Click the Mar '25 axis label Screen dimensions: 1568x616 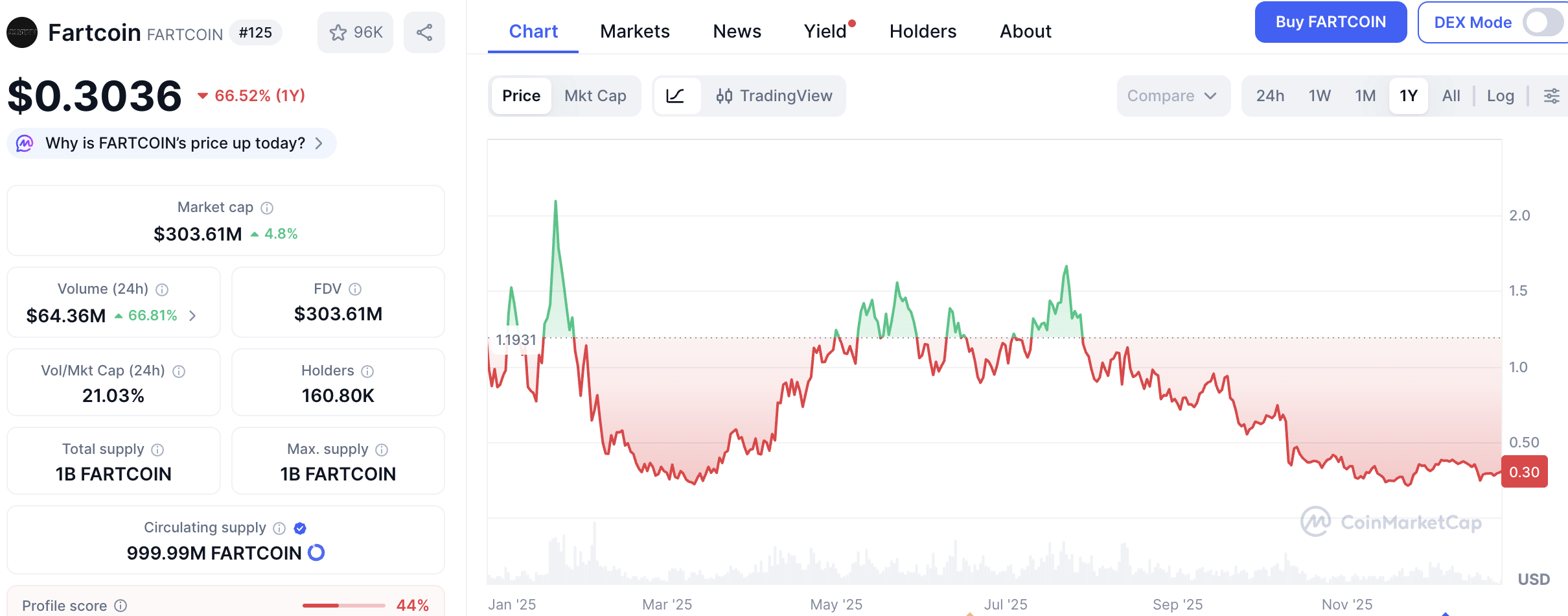pyautogui.click(x=667, y=604)
